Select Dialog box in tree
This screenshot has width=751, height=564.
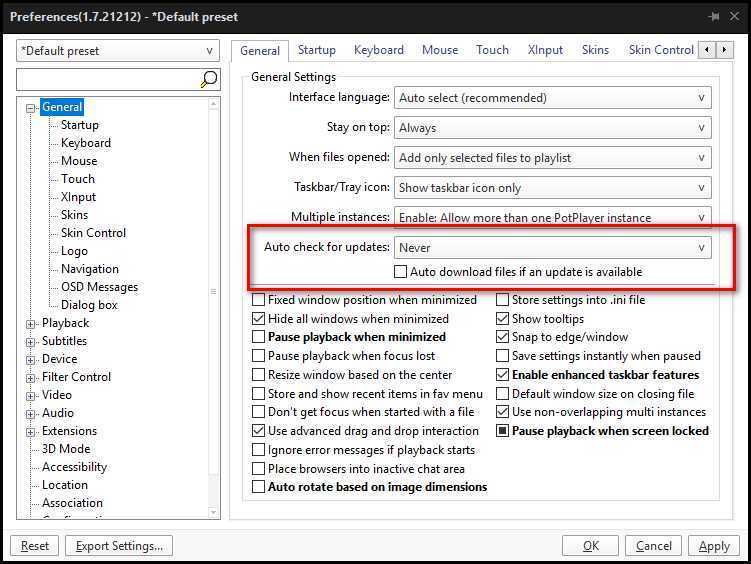pyautogui.click(x=89, y=305)
